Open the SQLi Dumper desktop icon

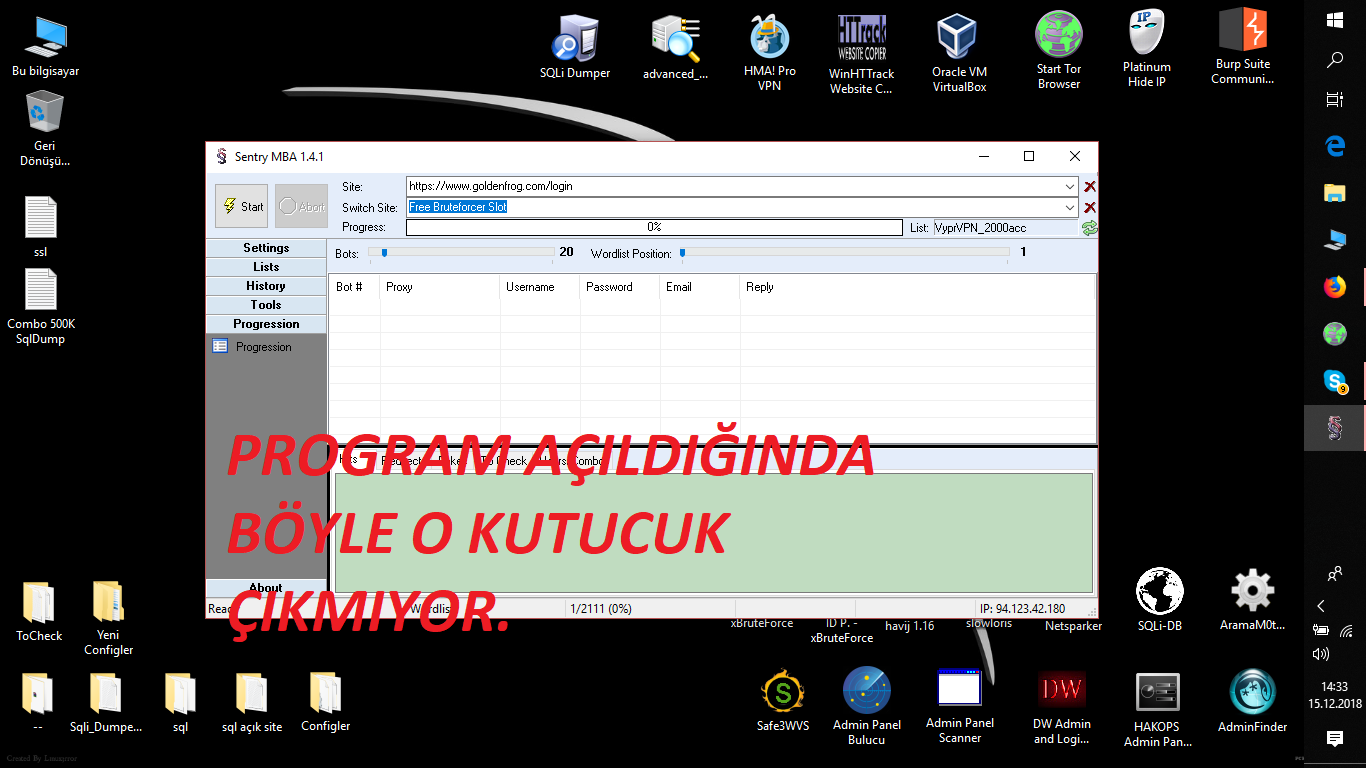[x=575, y=47]
